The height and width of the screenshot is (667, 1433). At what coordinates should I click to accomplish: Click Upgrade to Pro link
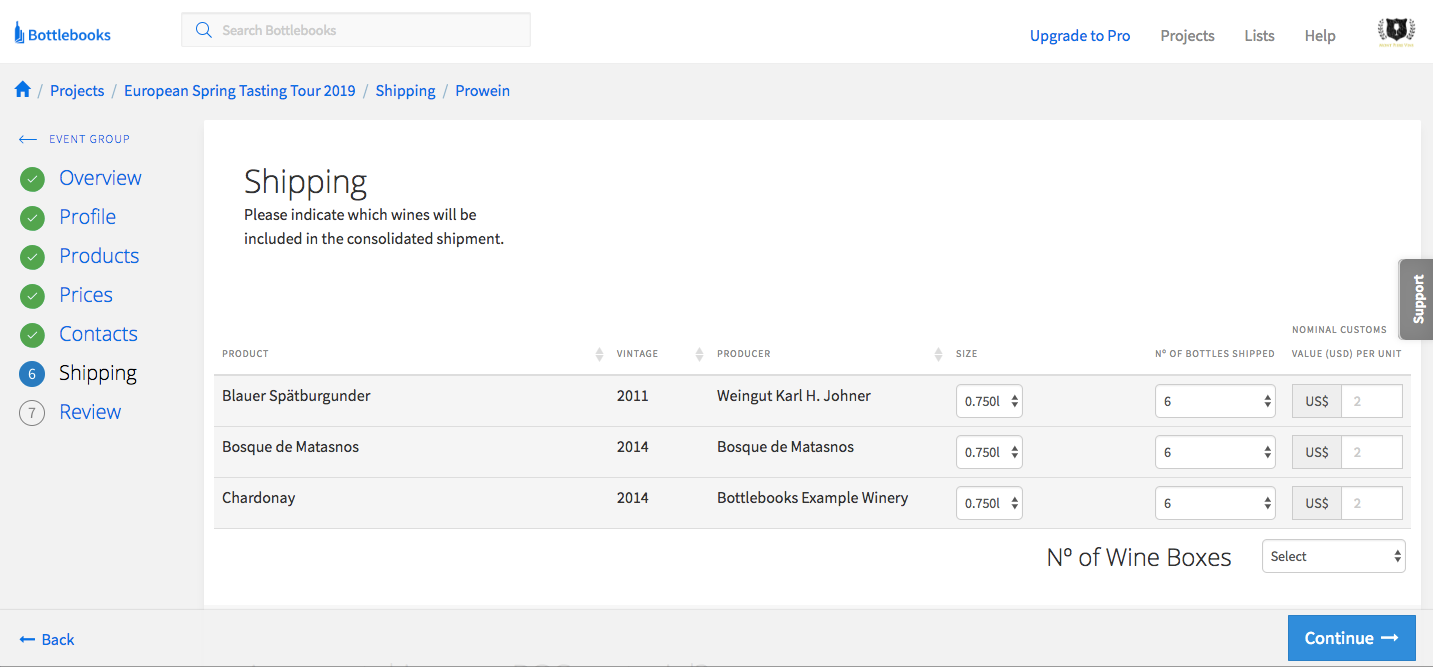tap(1080, 35)
